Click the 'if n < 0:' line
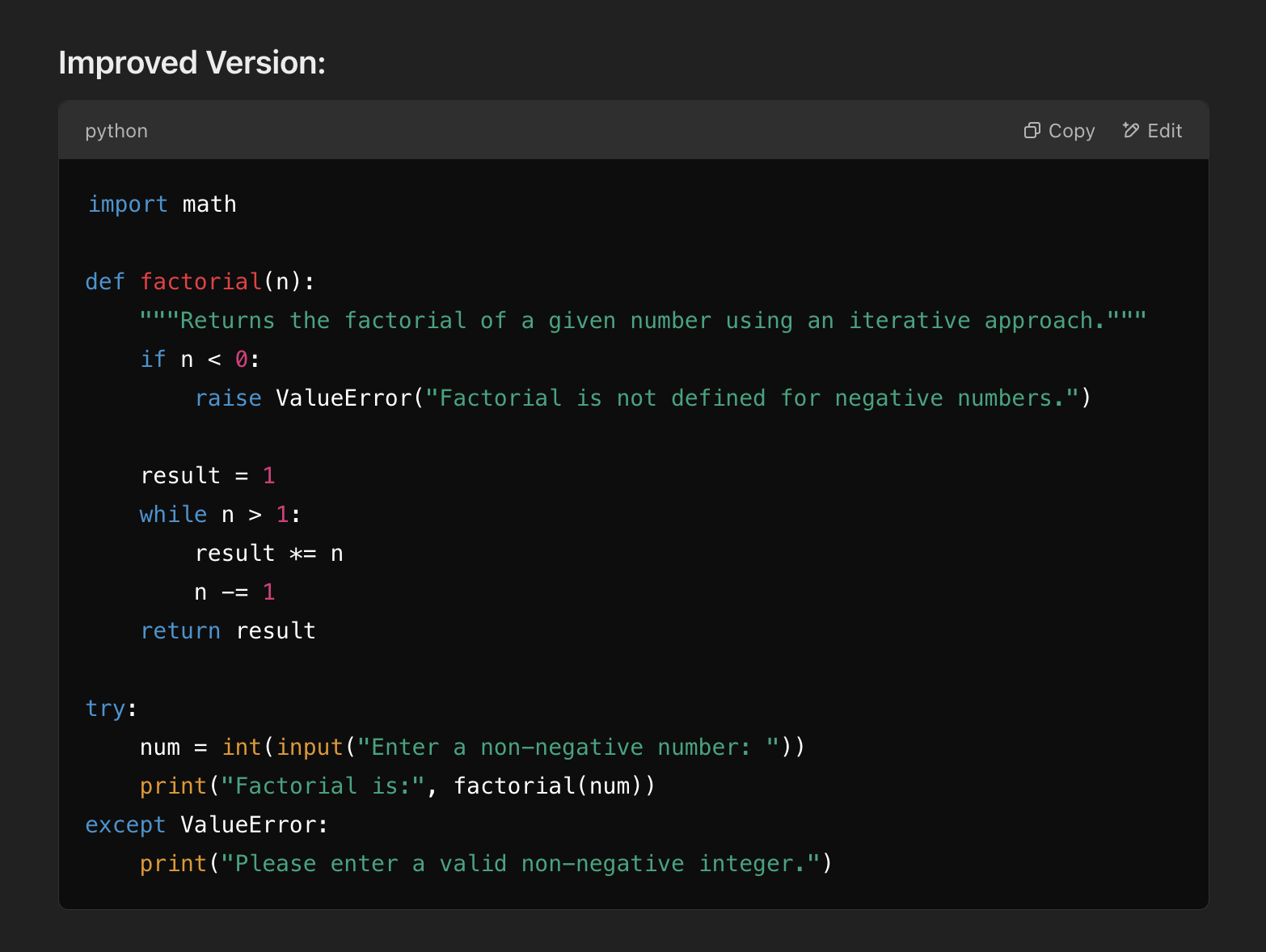This screenshot has height=952, width=1266. tap(200, 360)
